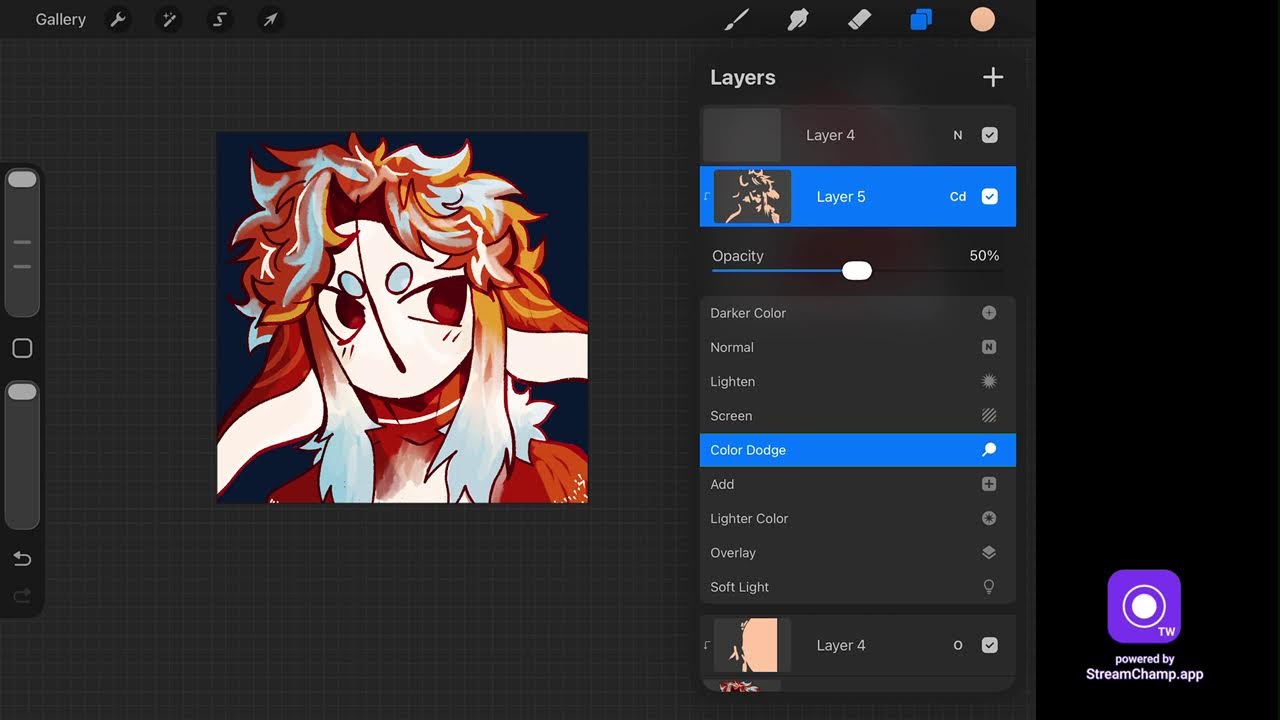
Task: Choose Lighten blend mode
Action: click(858, 381)
